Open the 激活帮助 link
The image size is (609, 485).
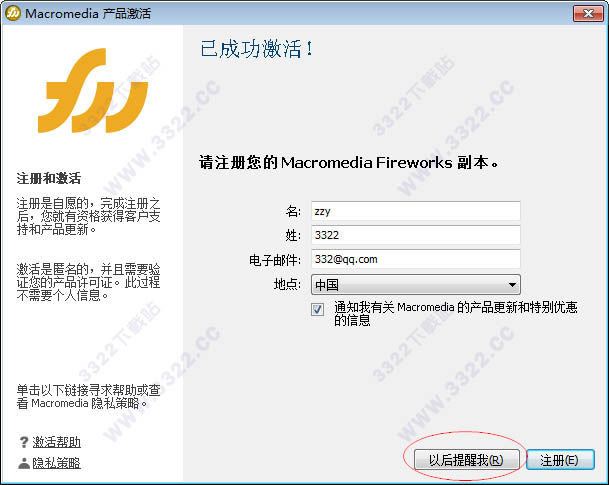57,442
